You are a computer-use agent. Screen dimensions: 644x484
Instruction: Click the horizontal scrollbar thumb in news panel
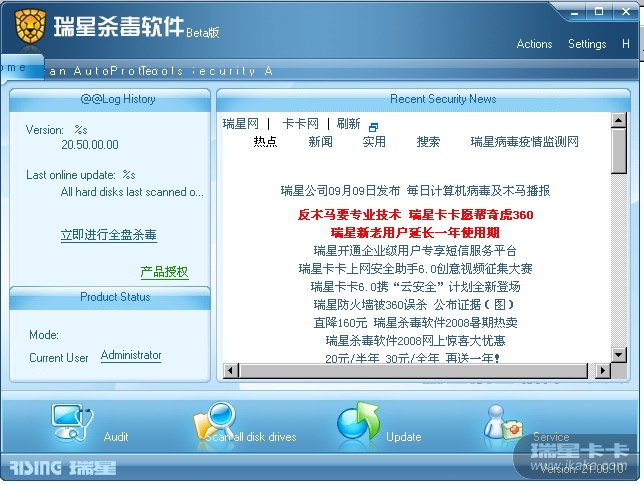pos(414,371)
